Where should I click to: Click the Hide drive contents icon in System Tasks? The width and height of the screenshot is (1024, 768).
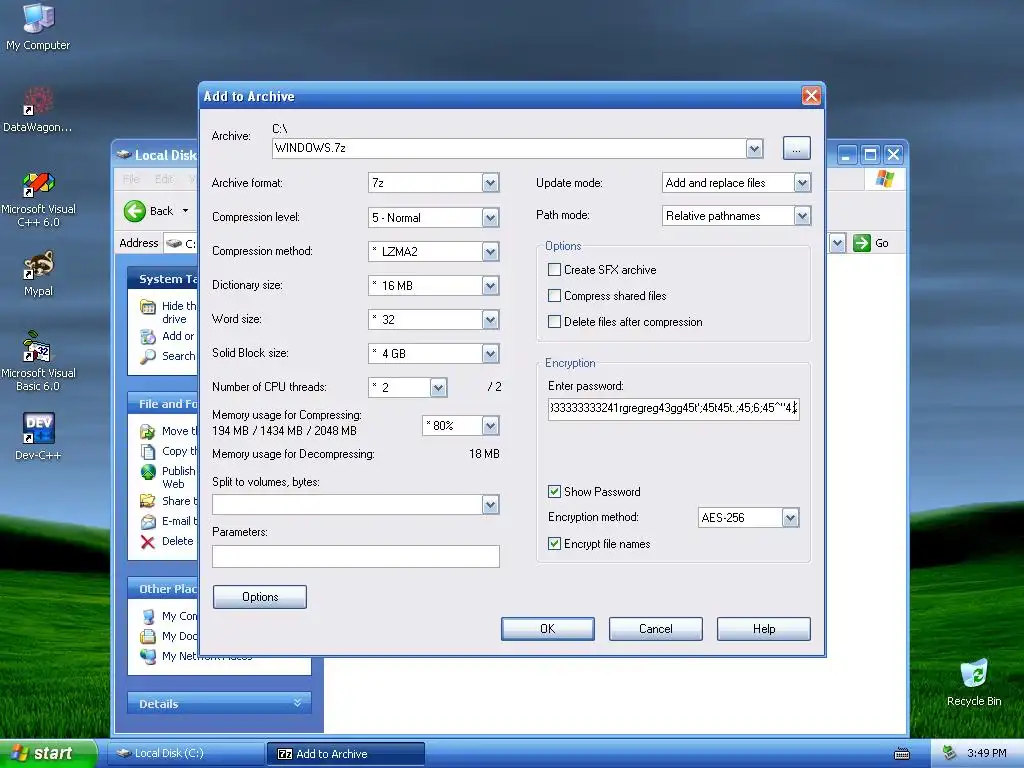pos(148,307)
